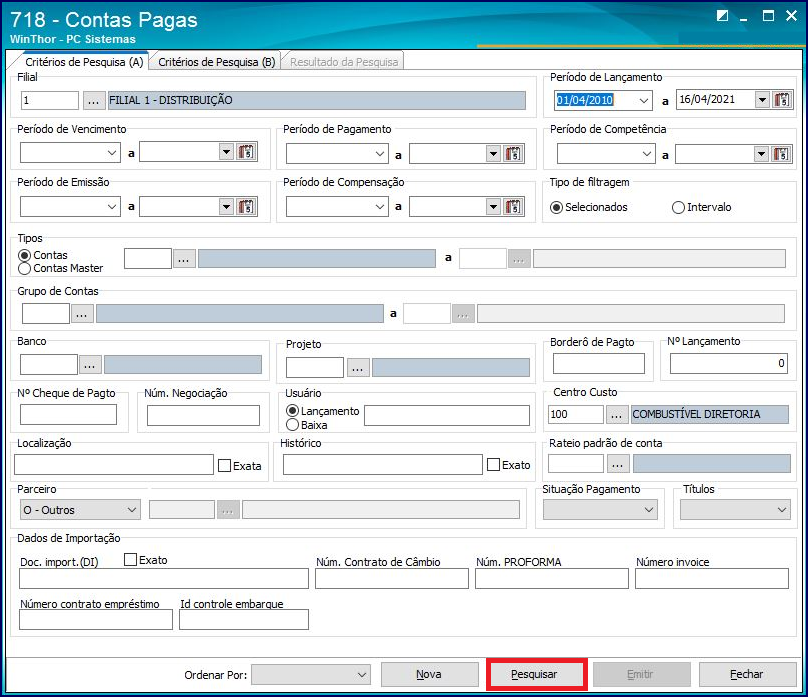Expand Período de Vencimento start date dropdown

pos(111,152)
